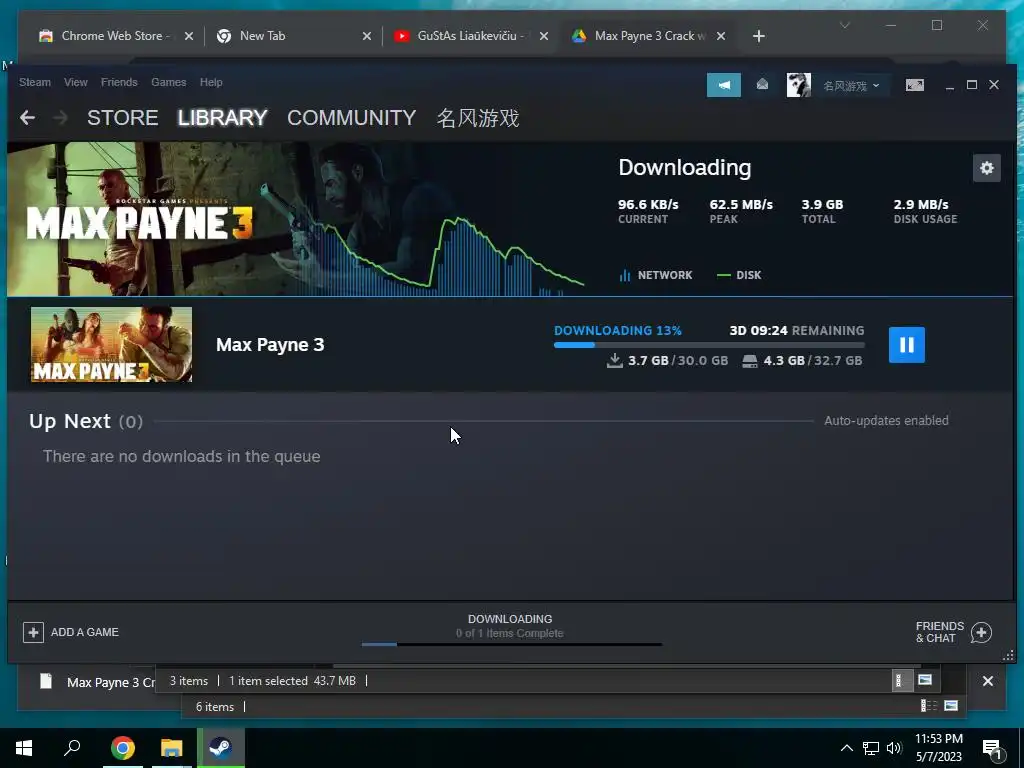The height and width of the screenshot is (768, 1024).
Task: Expand the 名风游戏 account dropdown
Action: coord(851,86)
